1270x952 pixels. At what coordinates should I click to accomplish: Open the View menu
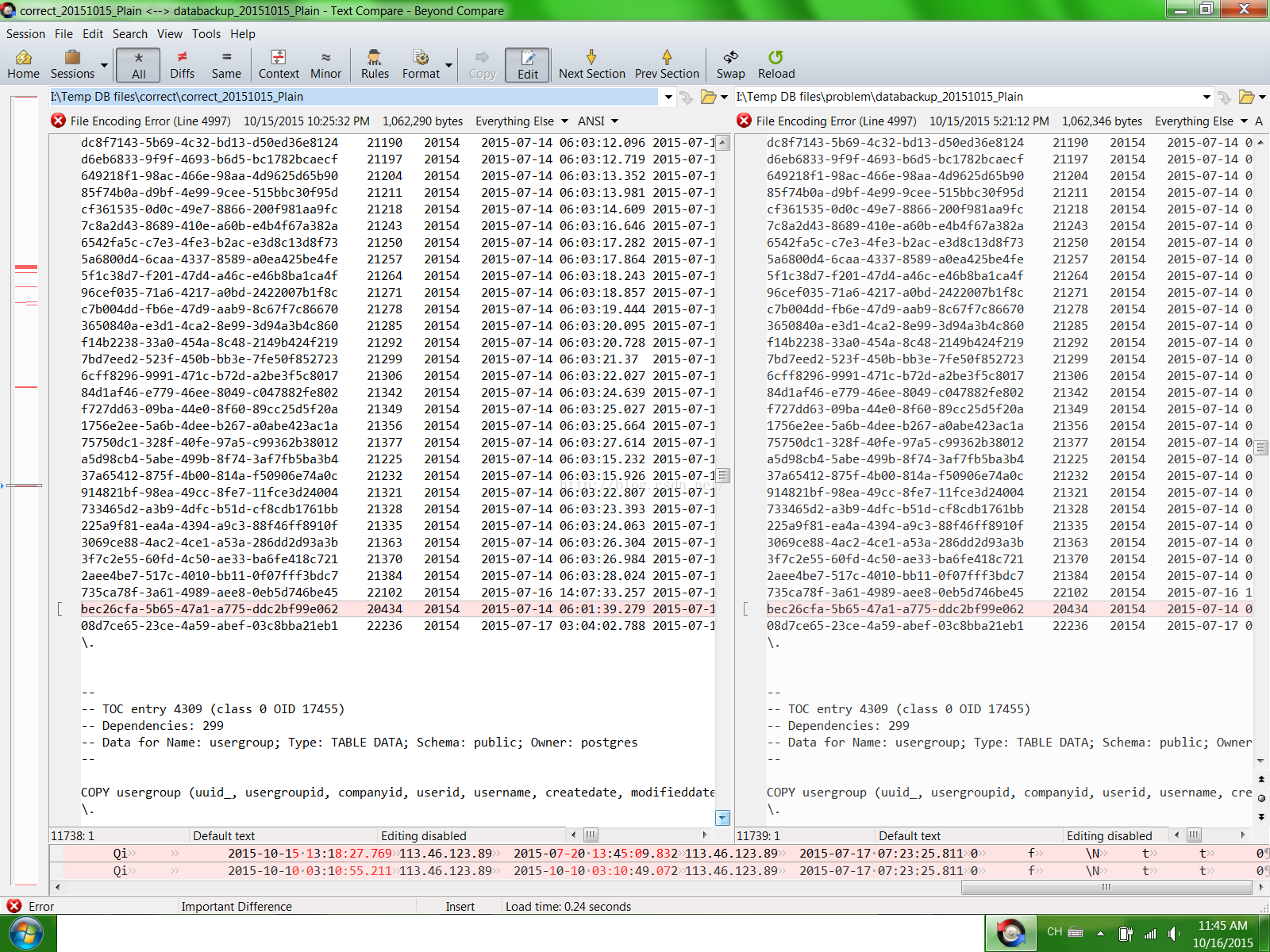click(169, 33)
